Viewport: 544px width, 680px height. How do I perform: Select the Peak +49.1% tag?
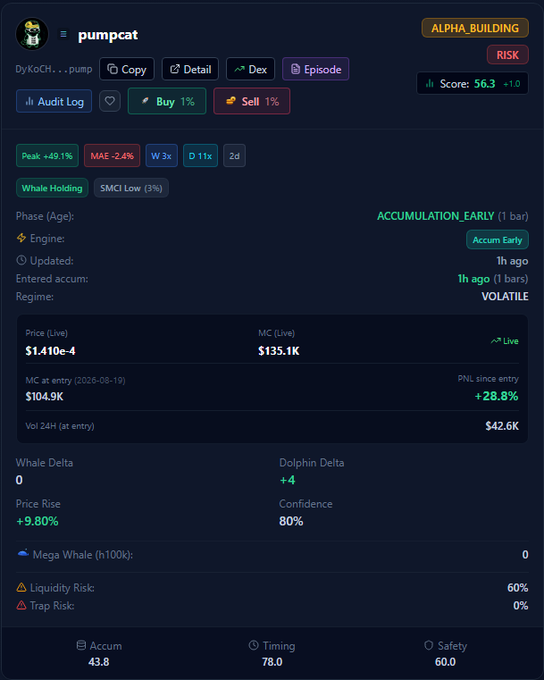[x=47, y=156]
